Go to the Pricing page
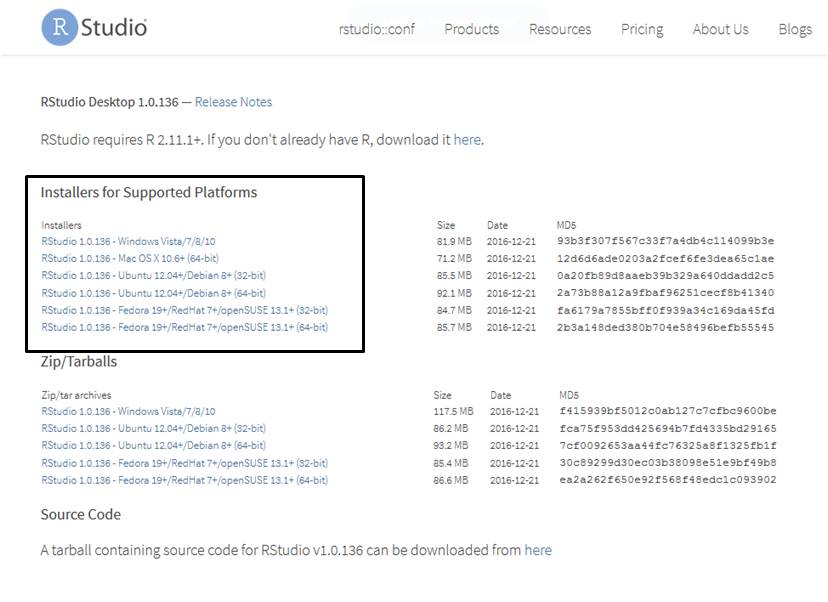828x602 pixels. click(642, 30)
